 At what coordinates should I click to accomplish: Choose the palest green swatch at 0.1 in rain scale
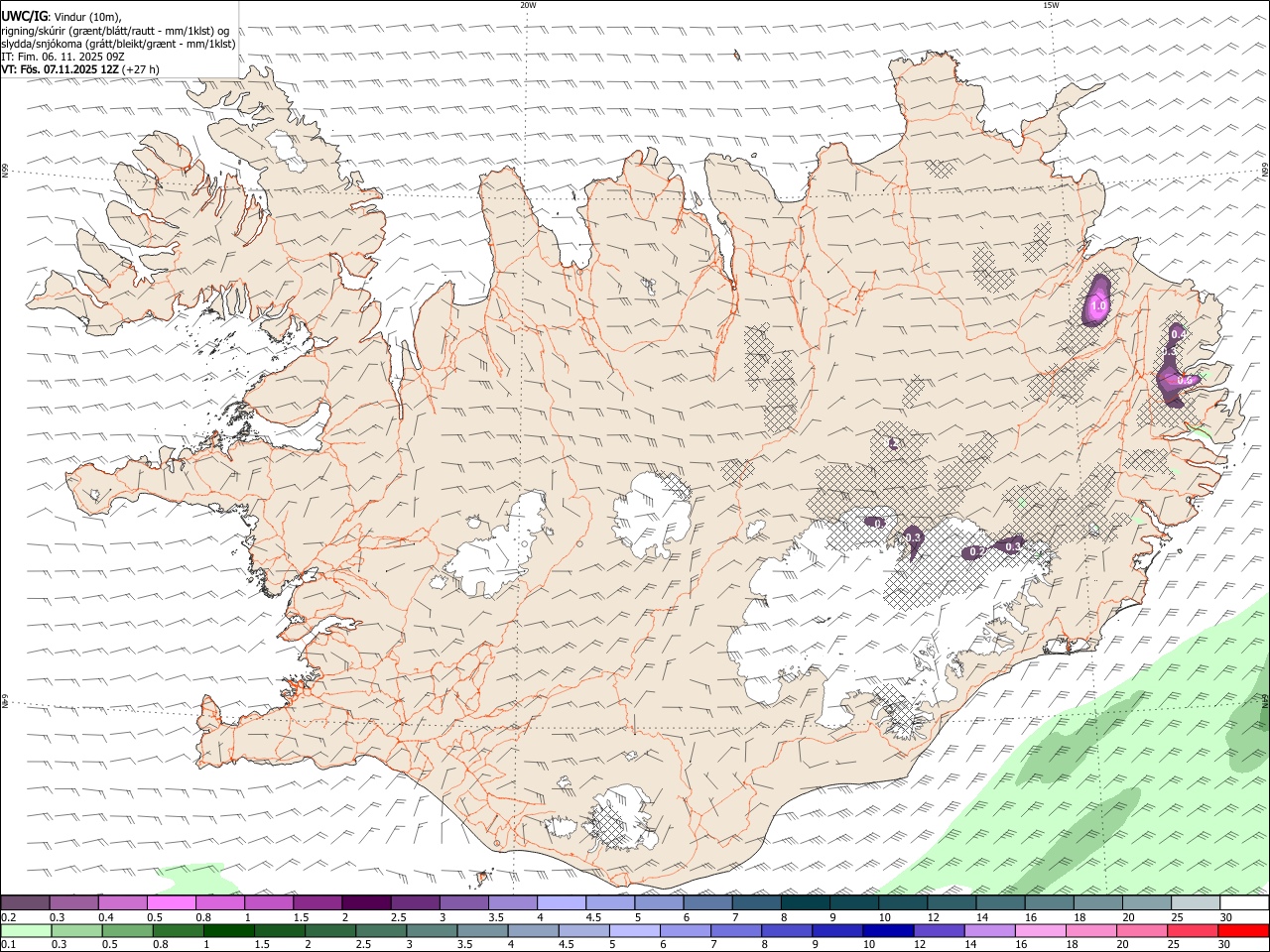pos(26,931)
